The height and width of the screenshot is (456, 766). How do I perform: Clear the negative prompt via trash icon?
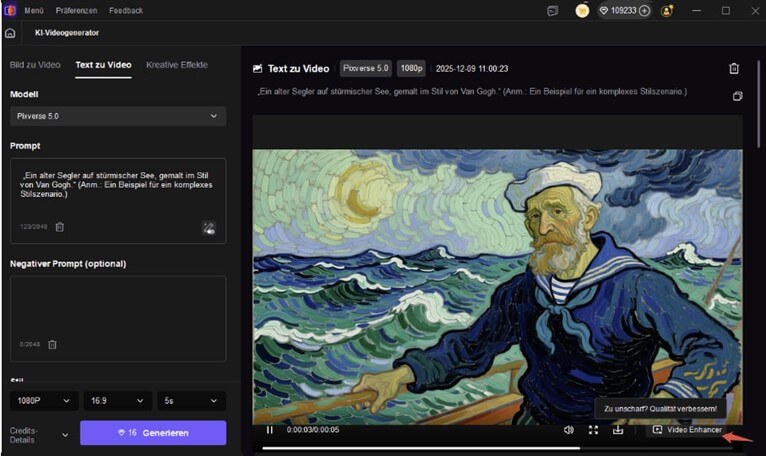click(52, 345)
